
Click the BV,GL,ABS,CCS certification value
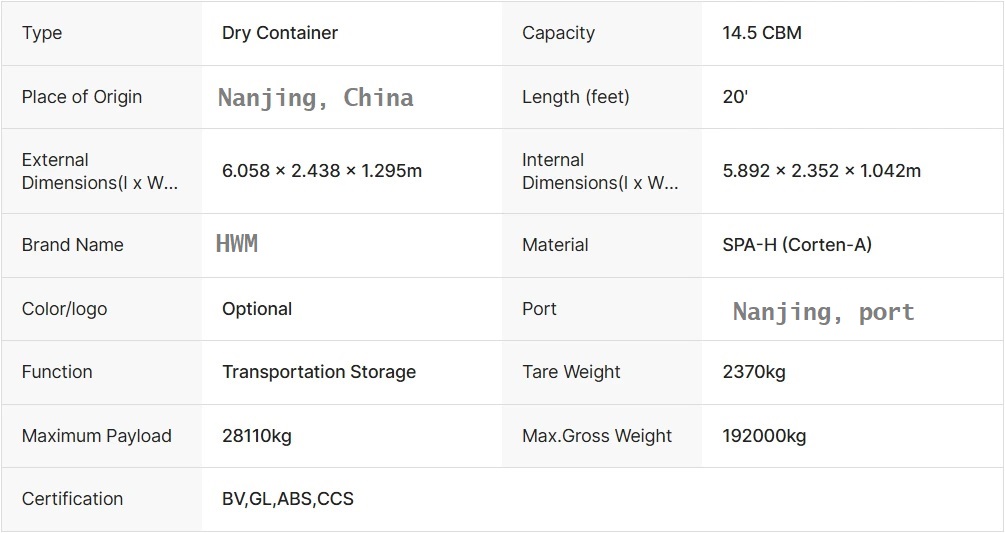pyautogui.click(x=288, y=499)
